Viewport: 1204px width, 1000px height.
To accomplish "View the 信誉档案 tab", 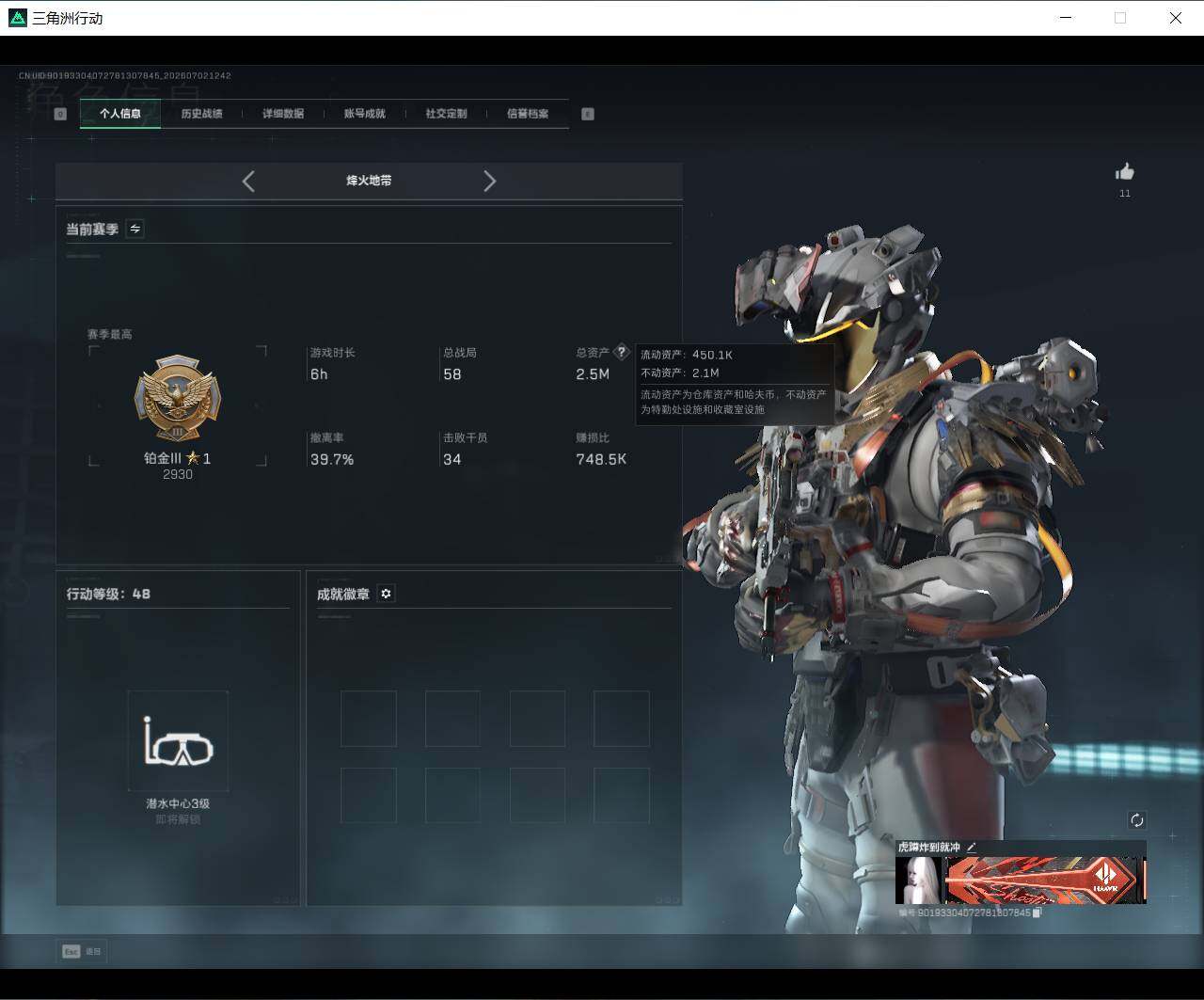I will point(528,114).
